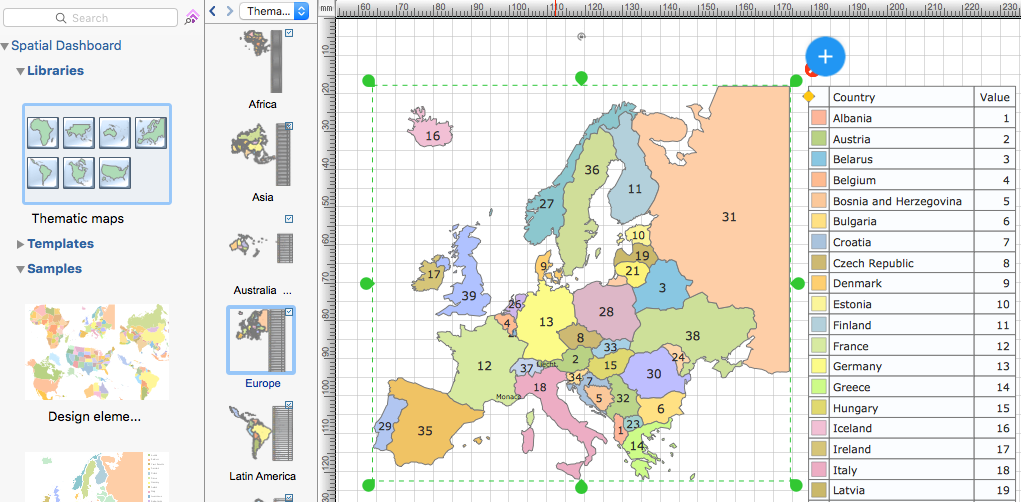Expand the Templates section
1021x502 pixels.
(x=21, y=244)
